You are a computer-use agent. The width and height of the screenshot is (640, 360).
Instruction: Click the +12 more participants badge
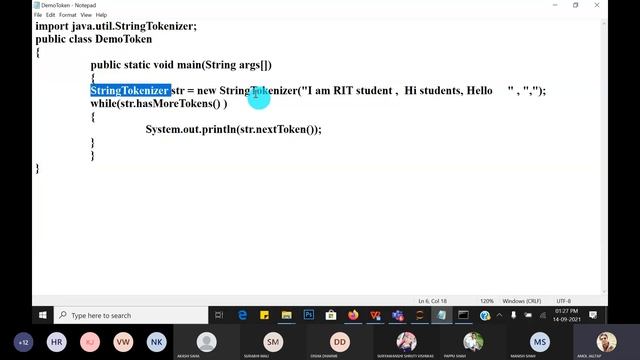click(x=23, y=342)
